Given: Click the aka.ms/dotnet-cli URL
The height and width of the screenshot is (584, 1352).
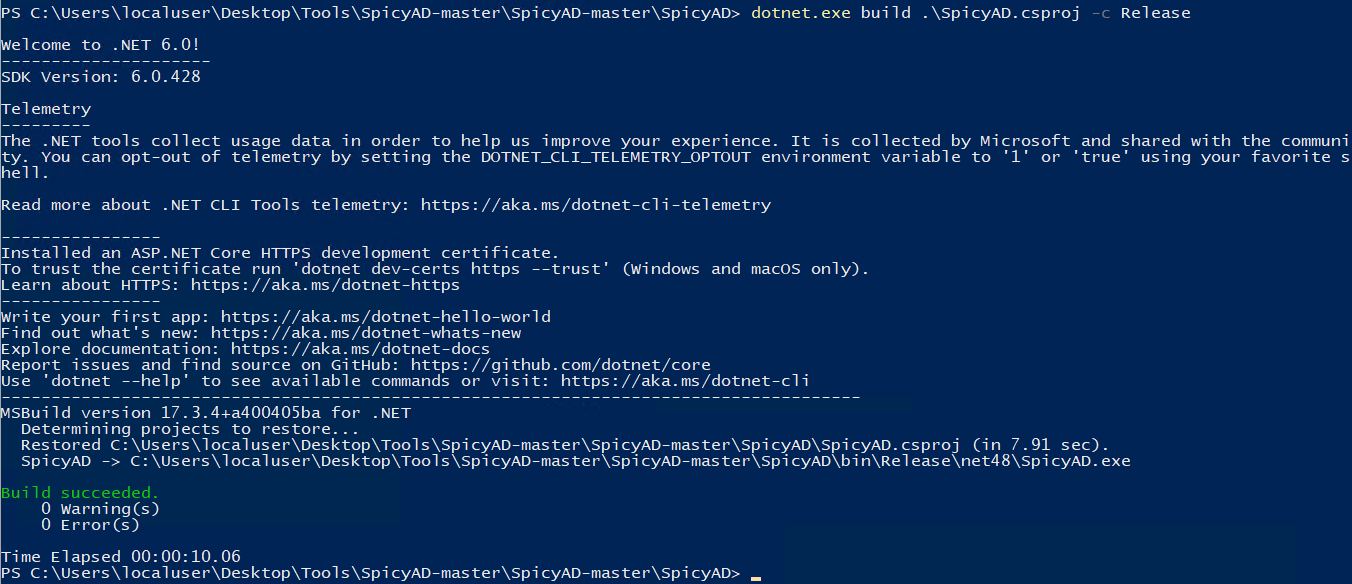Looking at the screenshot, I should tap(685, 381).
